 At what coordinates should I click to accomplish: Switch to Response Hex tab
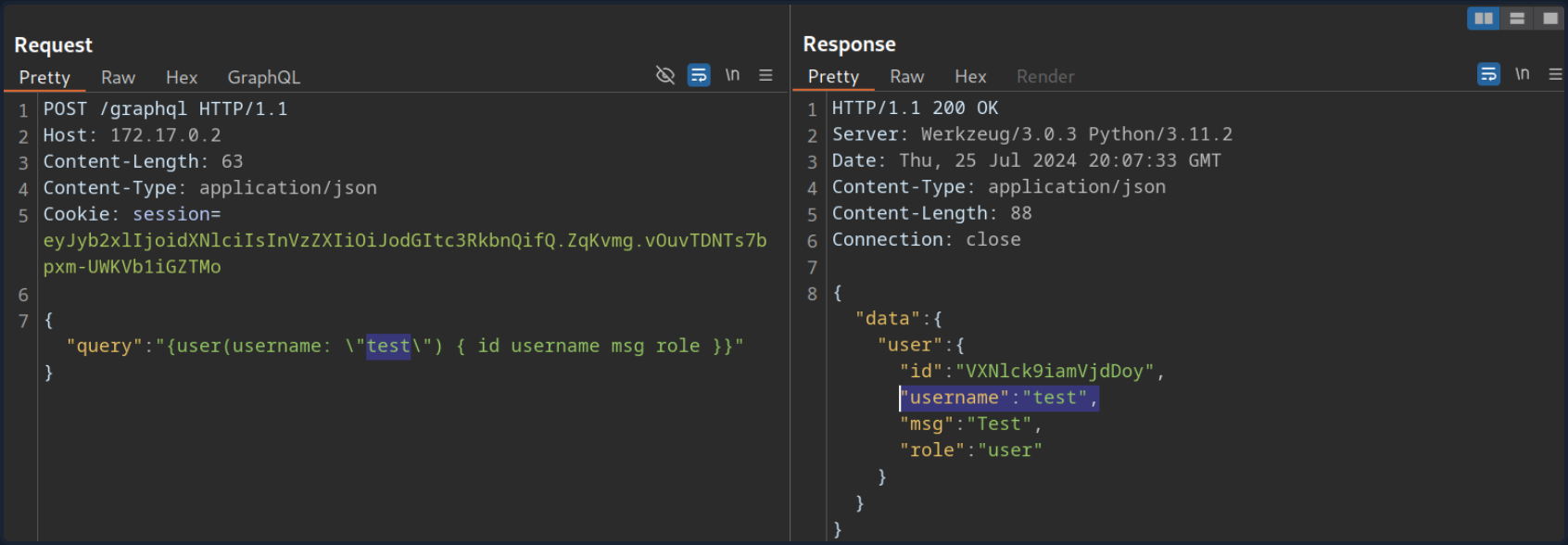pyautogui.click(x=970, y=77)
